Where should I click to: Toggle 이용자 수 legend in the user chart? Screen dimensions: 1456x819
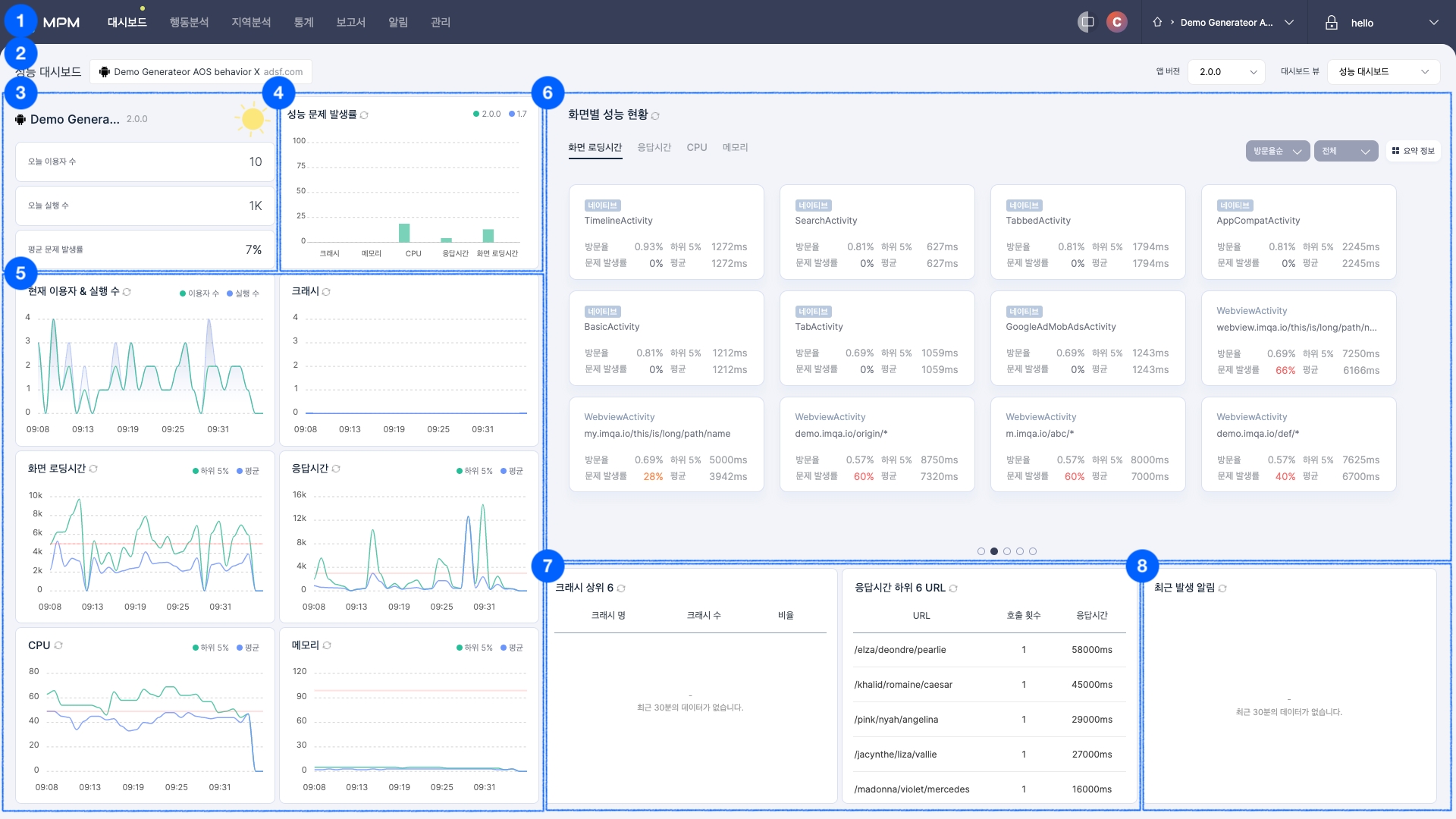[x=199, y=293]
